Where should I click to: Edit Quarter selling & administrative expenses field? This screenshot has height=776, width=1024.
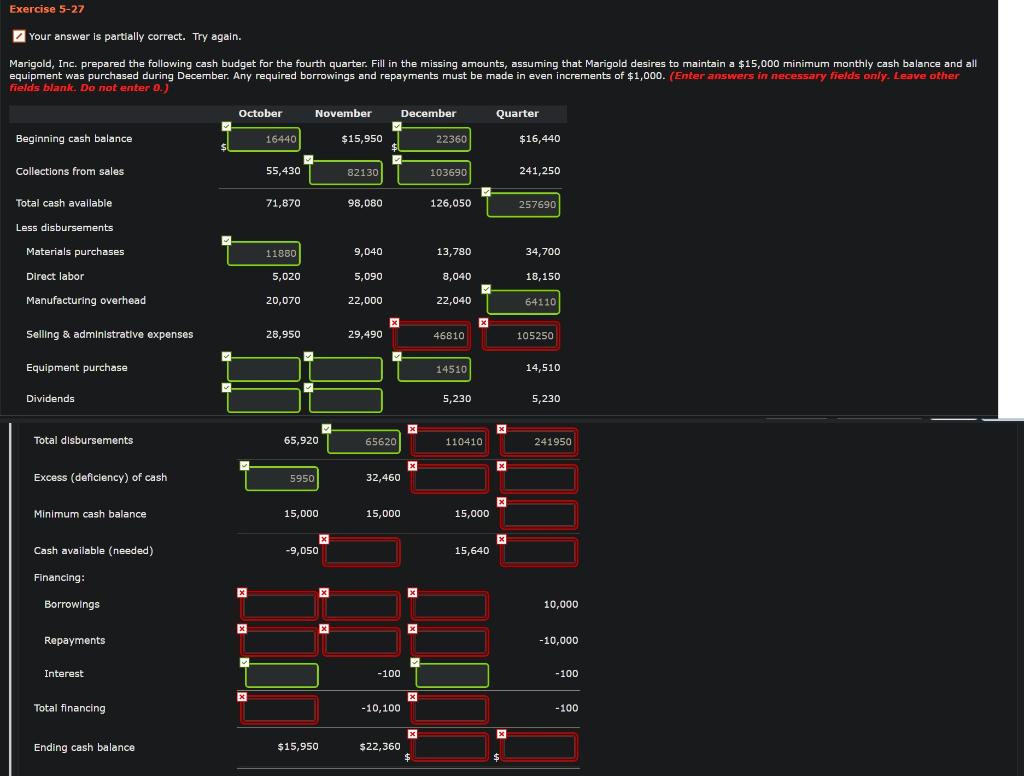point(520,336)
